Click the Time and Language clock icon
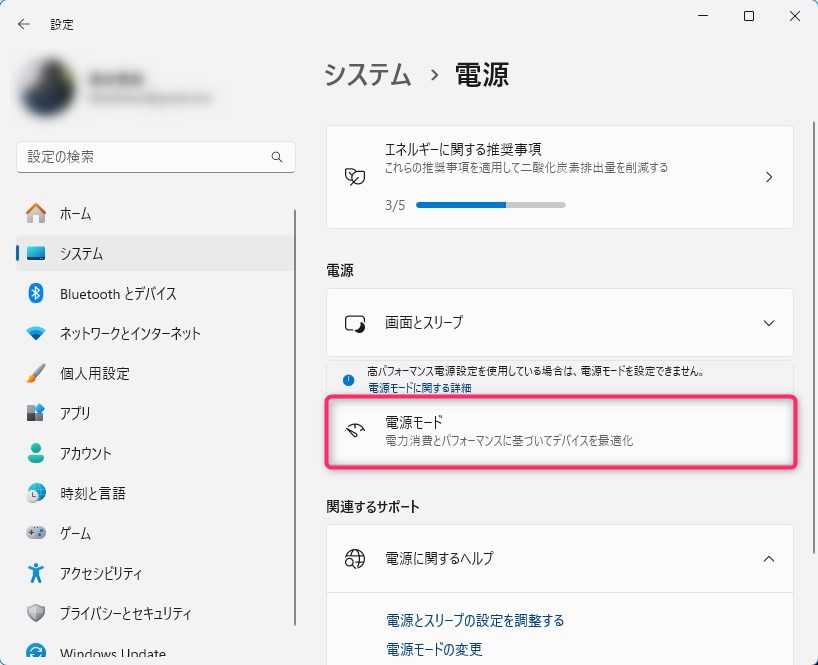Viewport: 818px width, 665px height. [36, 493]
